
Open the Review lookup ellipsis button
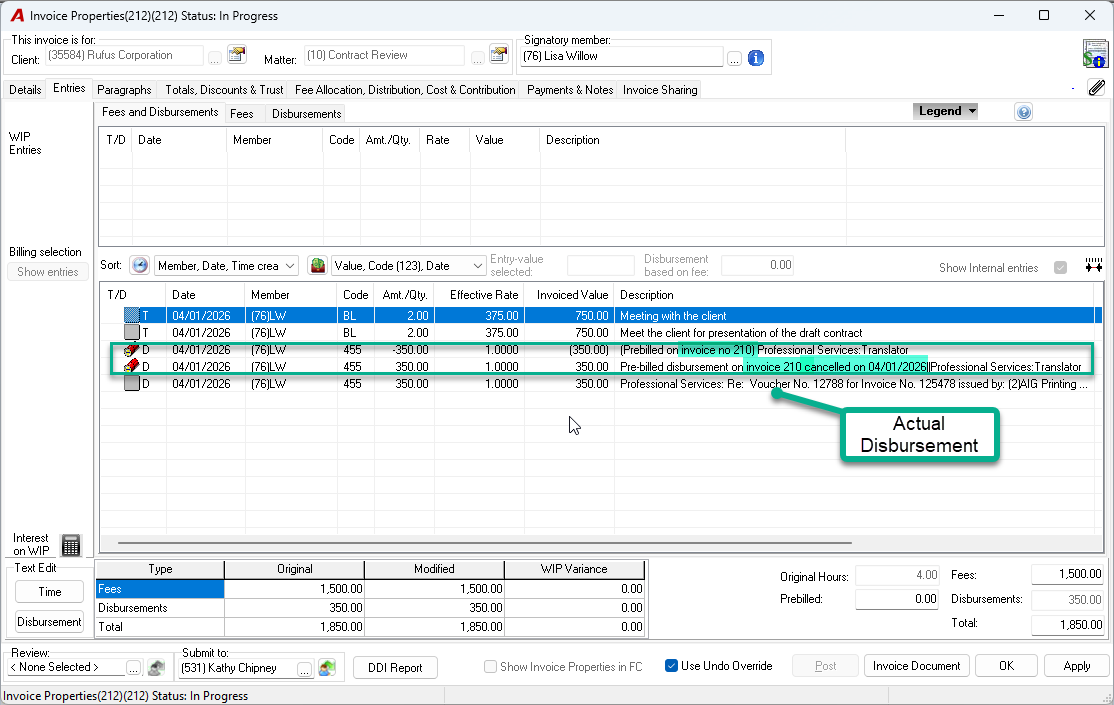(134, 668)
